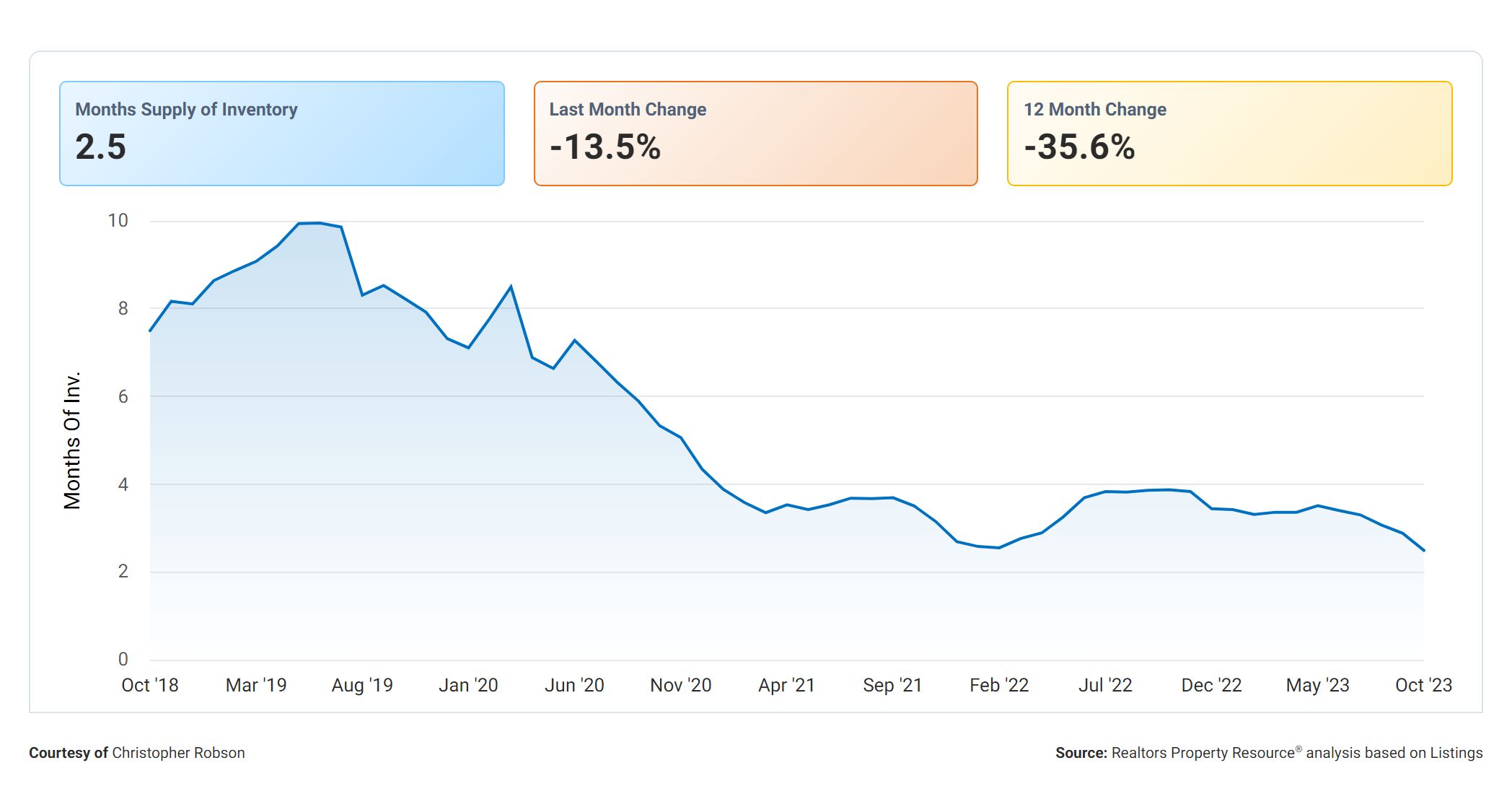Image resolution: width=1512 pixels, height=794 pixels.
Task: Click the Christopher Robson courtesy text
Action: tap(178, 753)
